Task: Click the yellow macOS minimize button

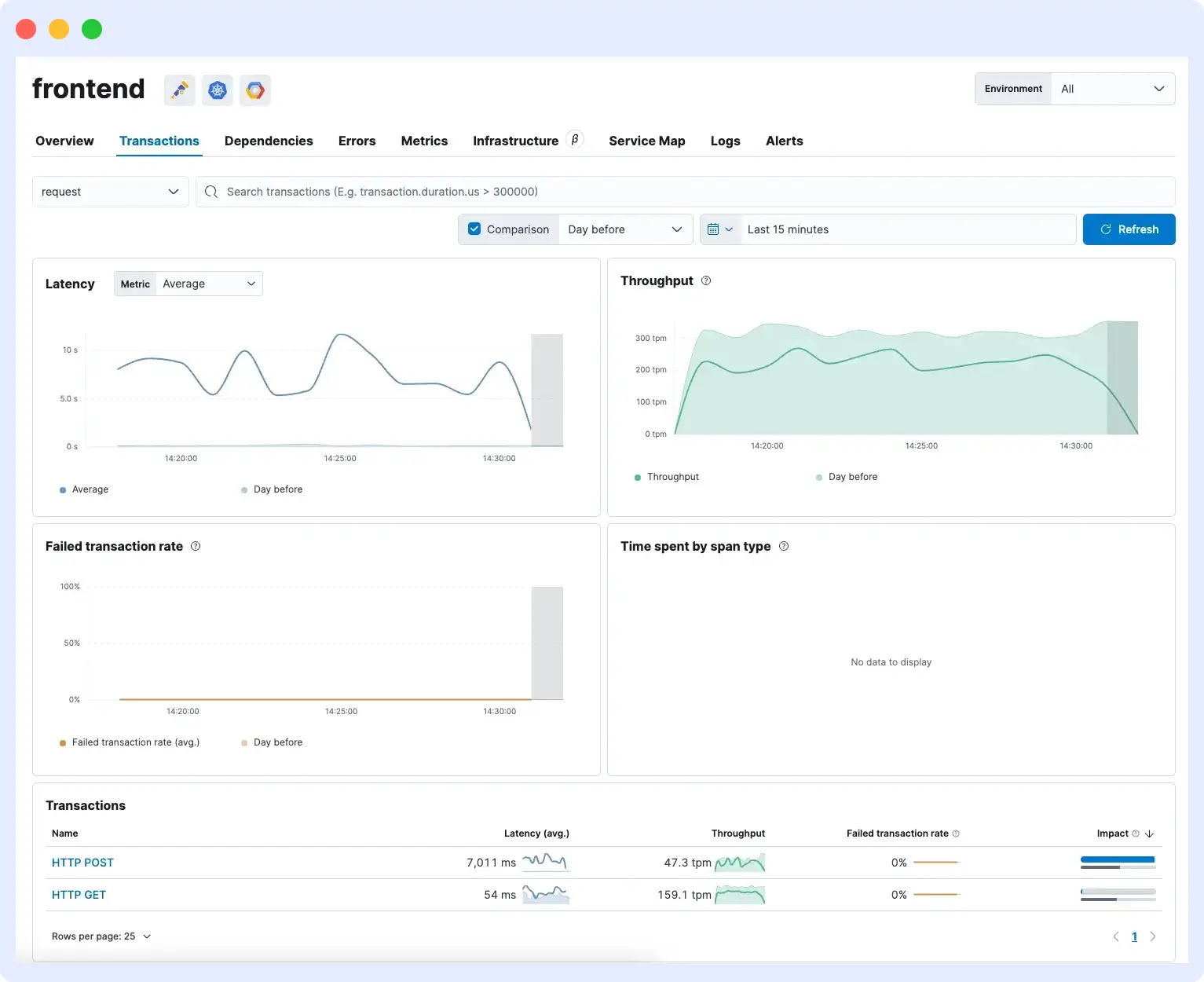Action: 59,29
